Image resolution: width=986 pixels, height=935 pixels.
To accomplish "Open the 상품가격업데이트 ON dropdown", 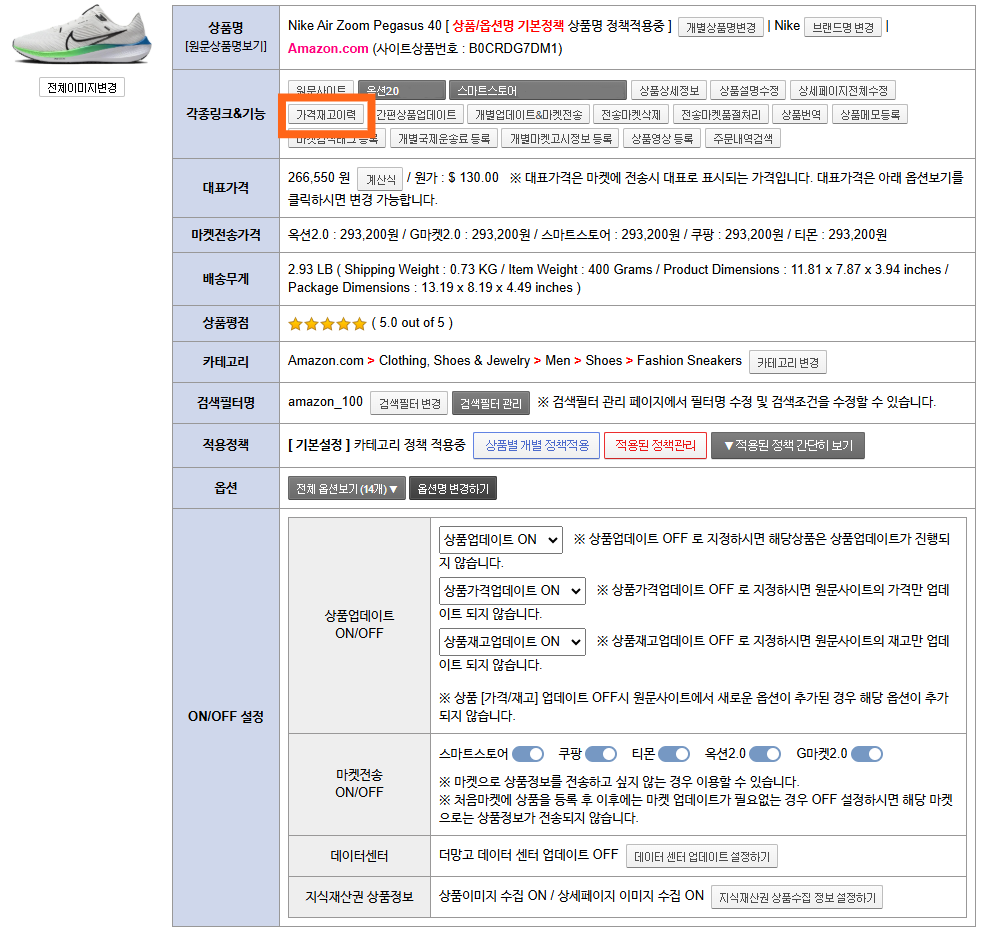I will [512, 590].
